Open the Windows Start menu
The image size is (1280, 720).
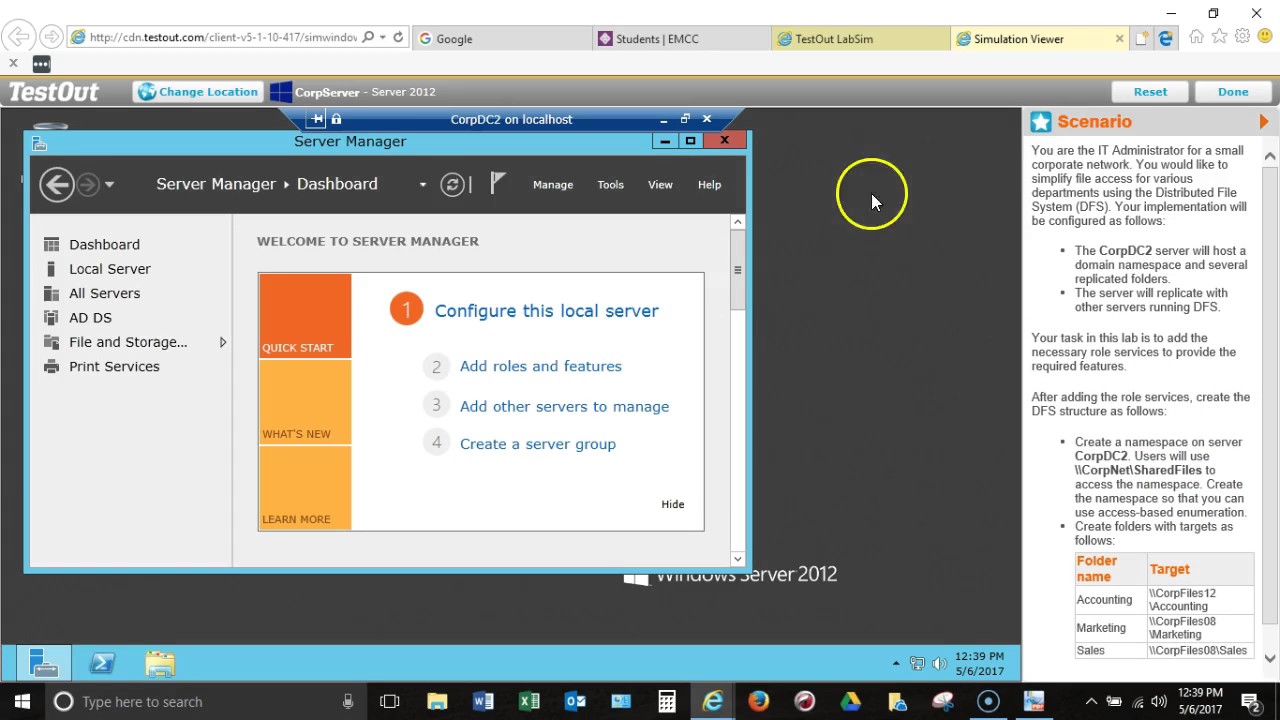click(x=22, y=702)
